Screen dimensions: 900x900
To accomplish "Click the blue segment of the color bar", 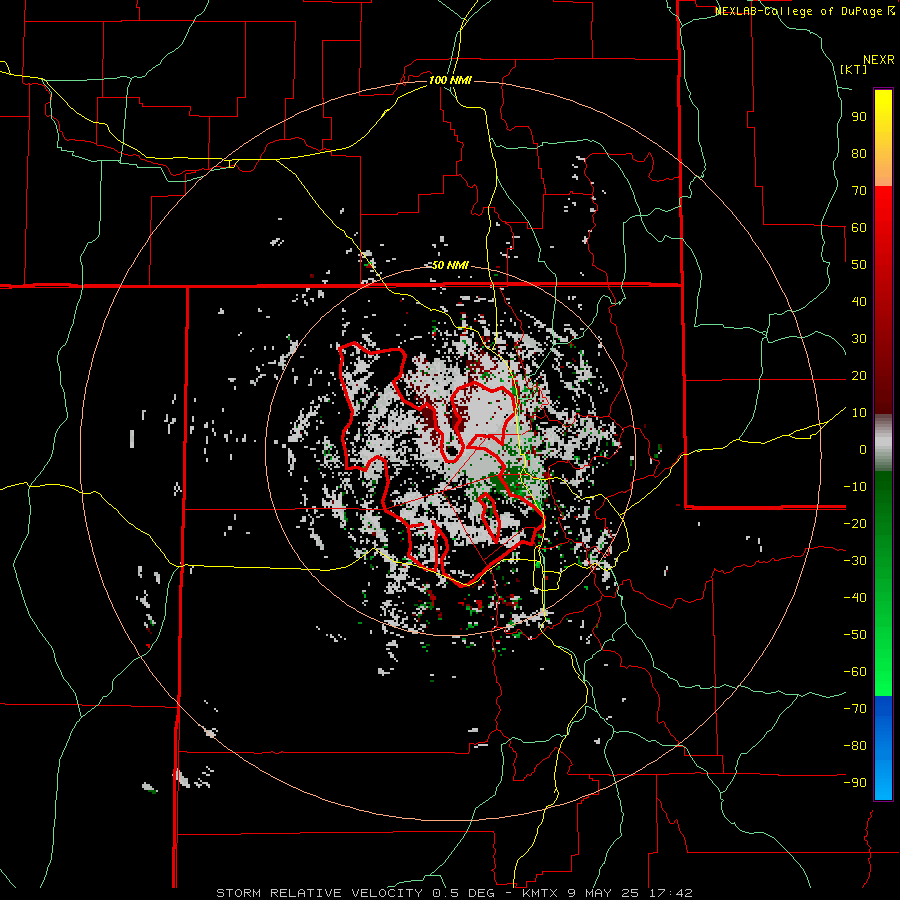I will tap(883, 747).
